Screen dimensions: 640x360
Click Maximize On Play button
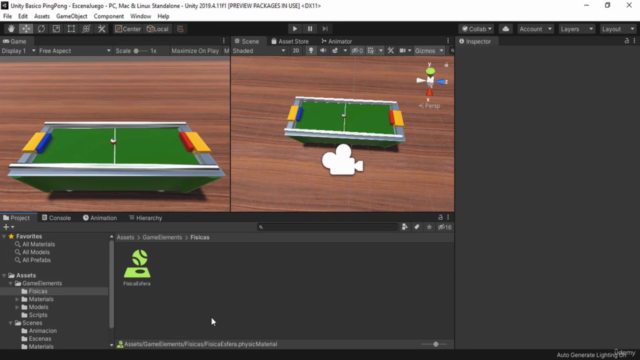tap(195, 51)
